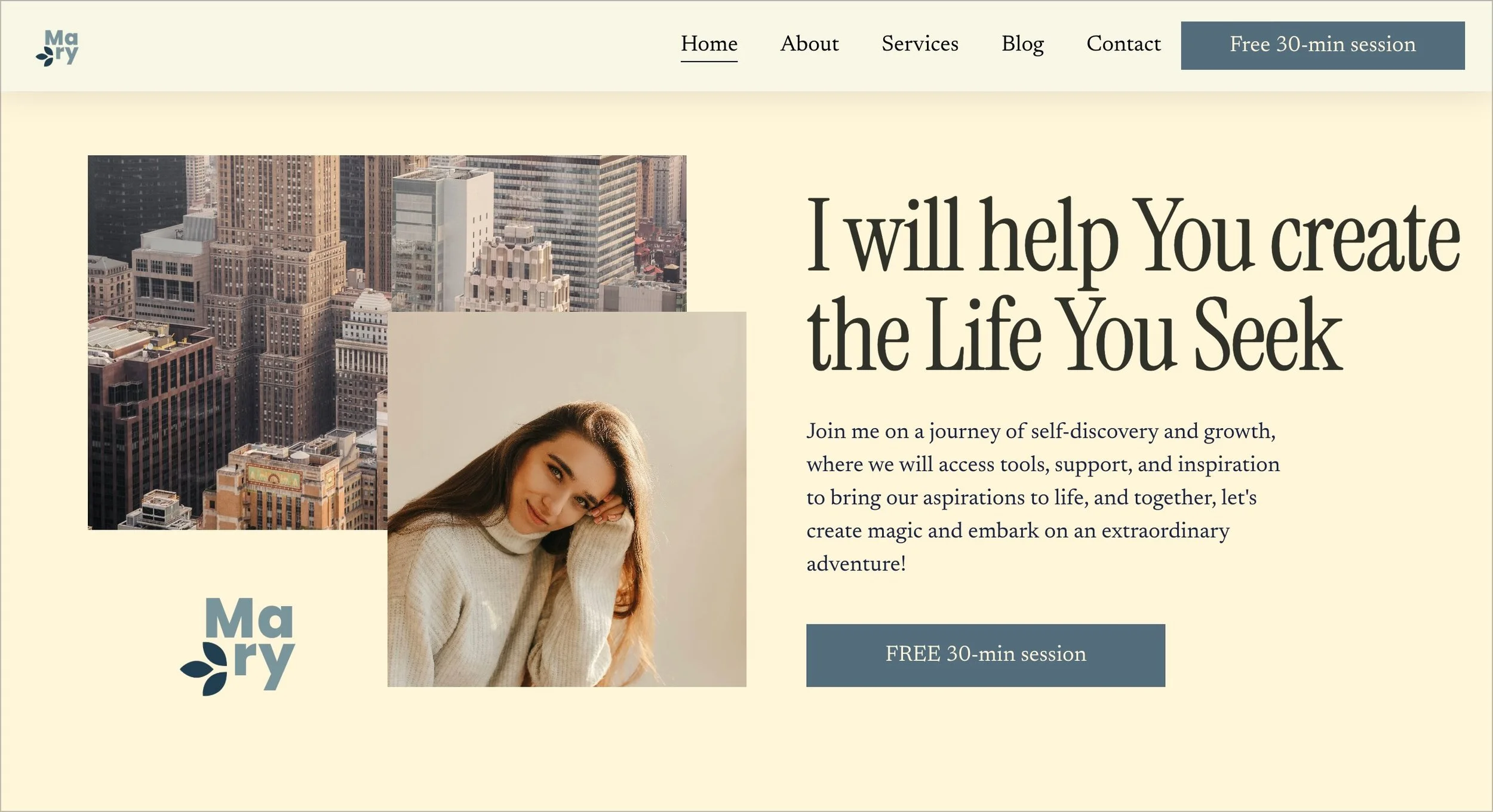1493x812 pixels.
Task: Click the hero FREE 30-min session button
Action: click(x=985, y=655)
